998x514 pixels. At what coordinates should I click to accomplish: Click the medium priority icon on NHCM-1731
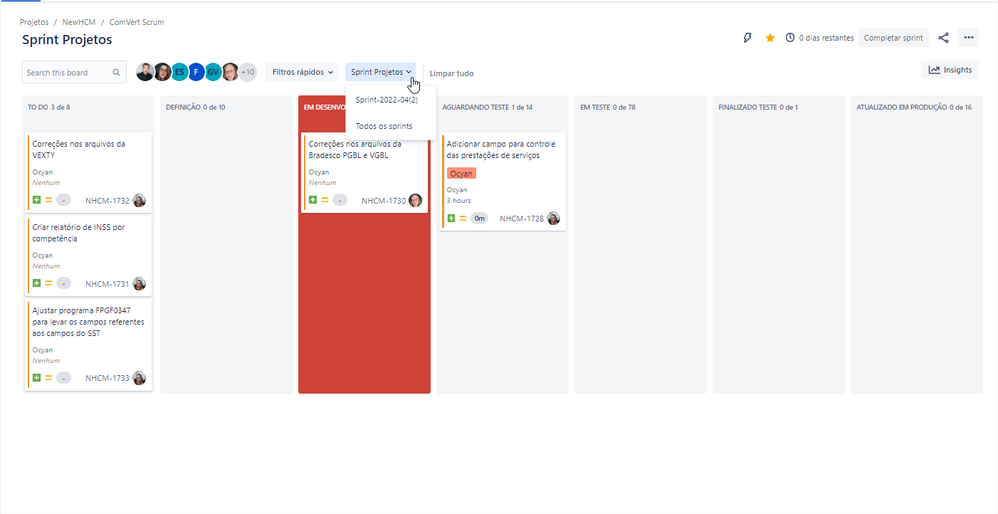(48, 283)
